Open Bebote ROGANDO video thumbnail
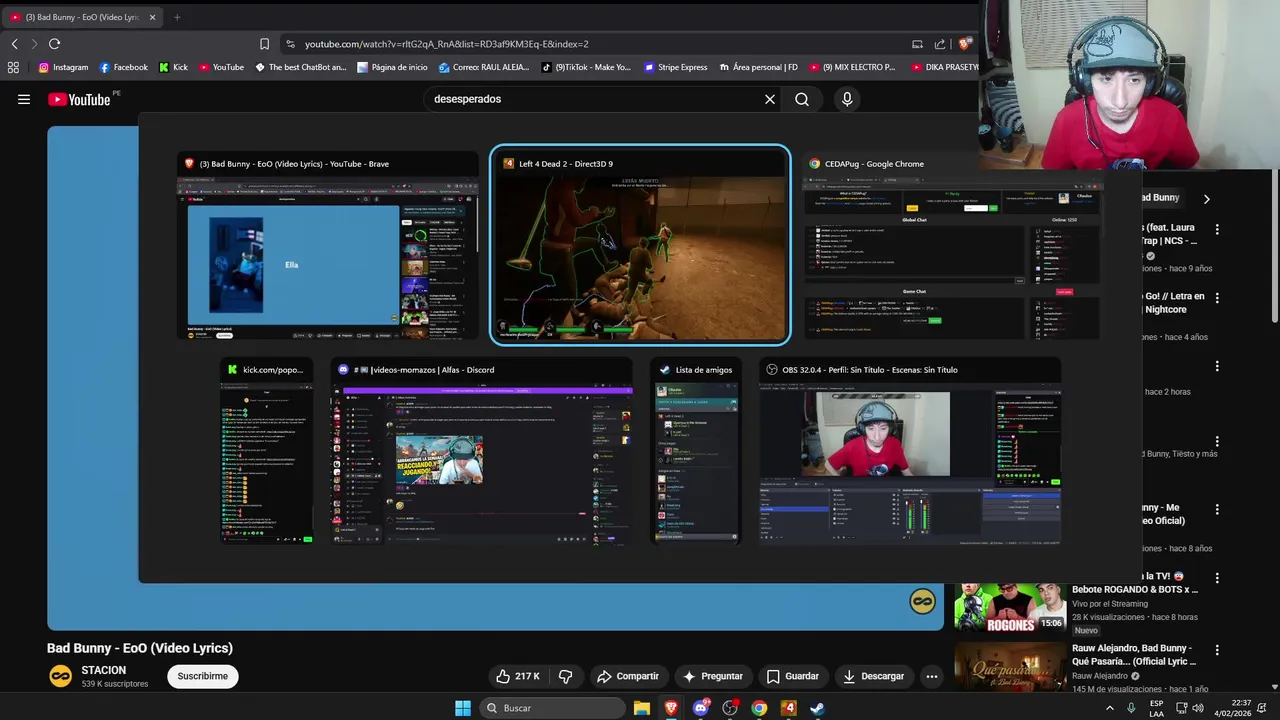 [x=1009, y=607]
